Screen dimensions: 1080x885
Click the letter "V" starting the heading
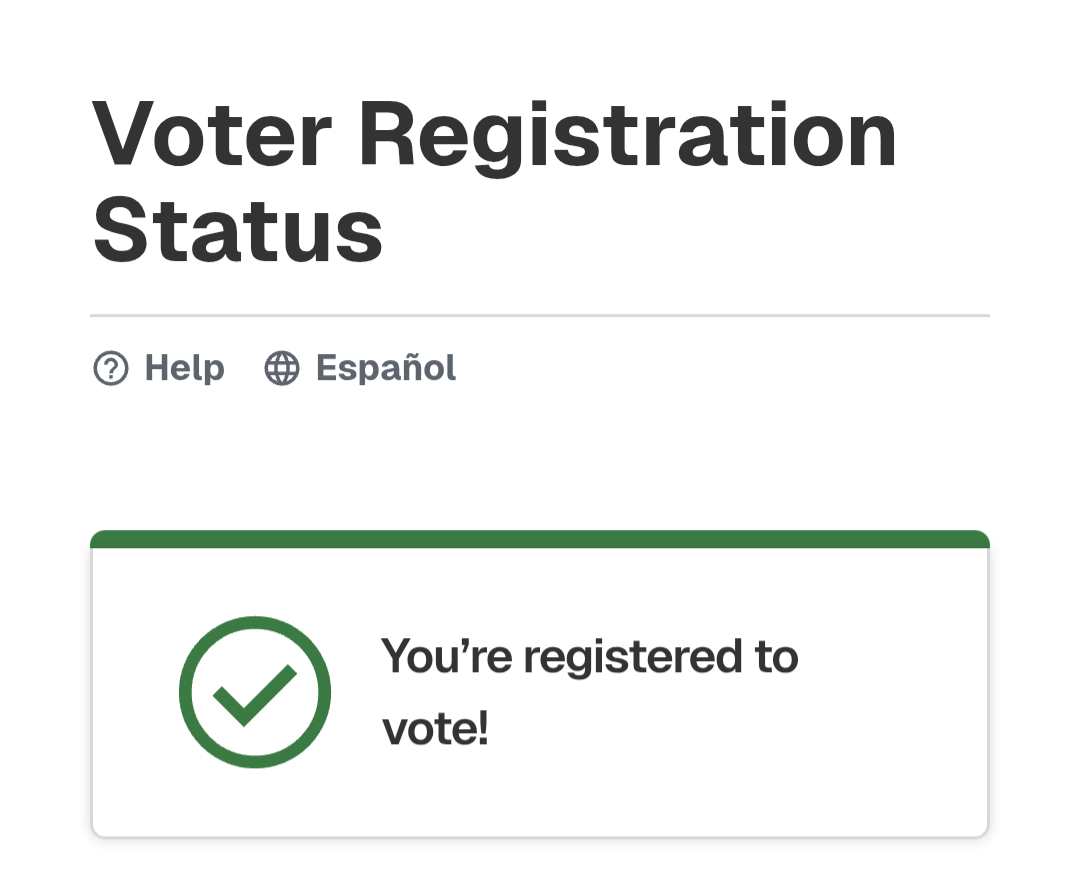pyautogui.click(x=120, y=136)
